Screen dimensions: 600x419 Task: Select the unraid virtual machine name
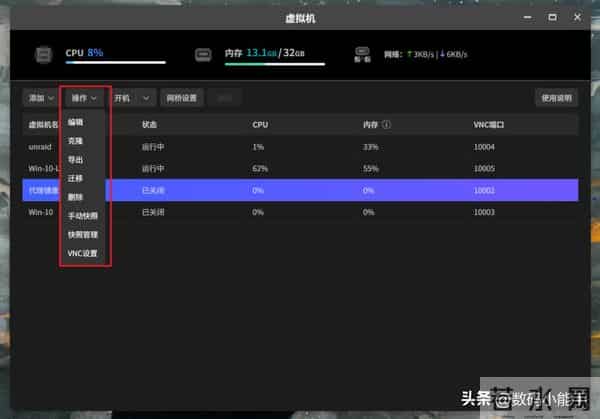(40, 147)
